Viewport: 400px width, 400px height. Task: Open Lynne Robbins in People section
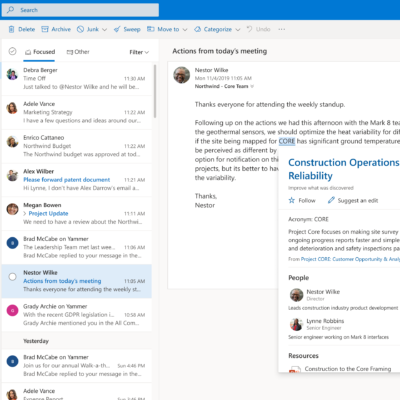point(325,321)
